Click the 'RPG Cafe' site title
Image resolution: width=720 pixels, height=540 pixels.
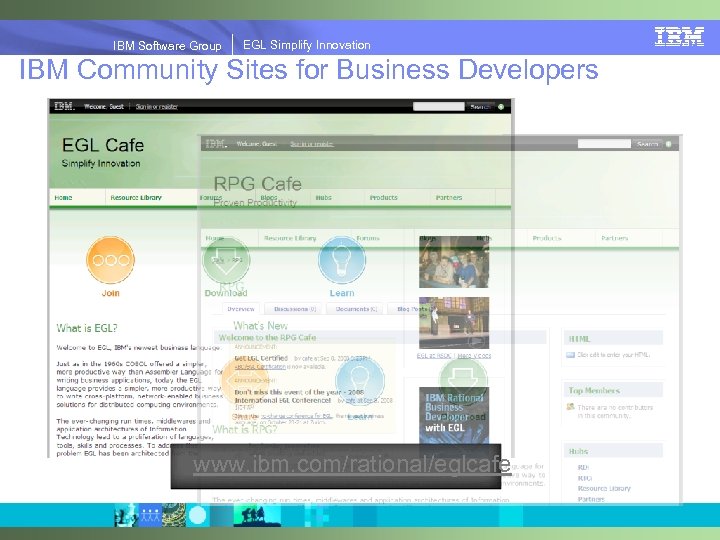coord(258,184)
